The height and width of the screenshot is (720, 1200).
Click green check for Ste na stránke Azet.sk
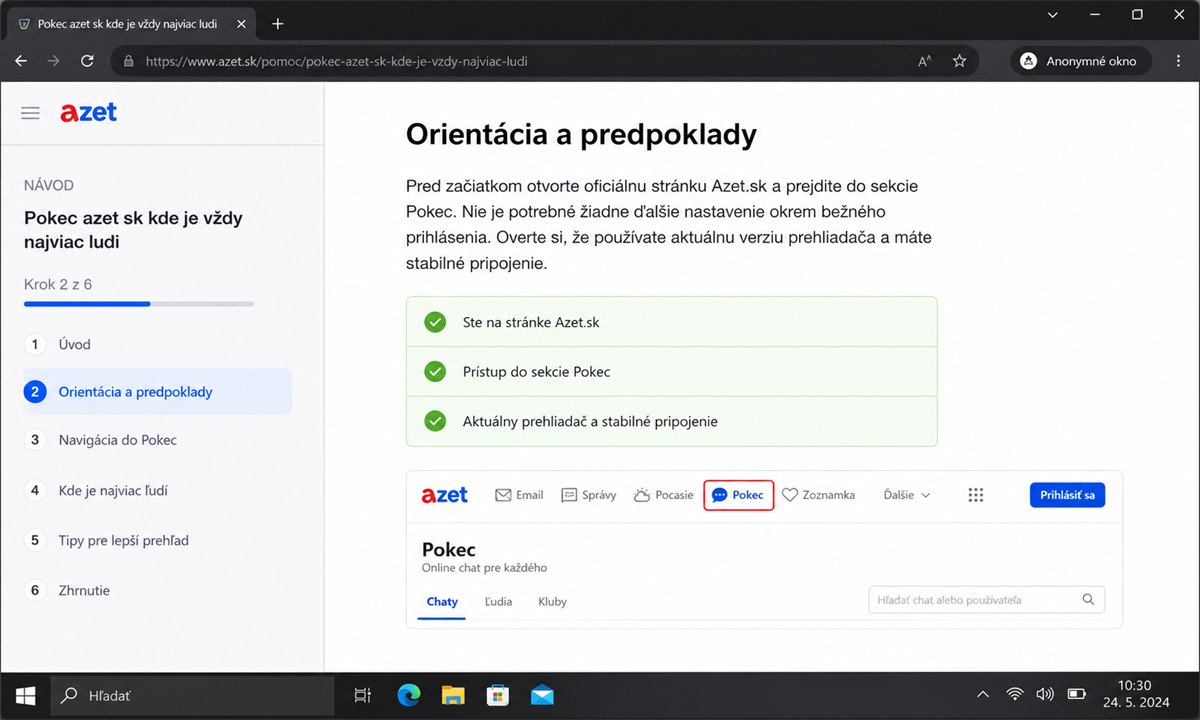(x=435, y=322)
